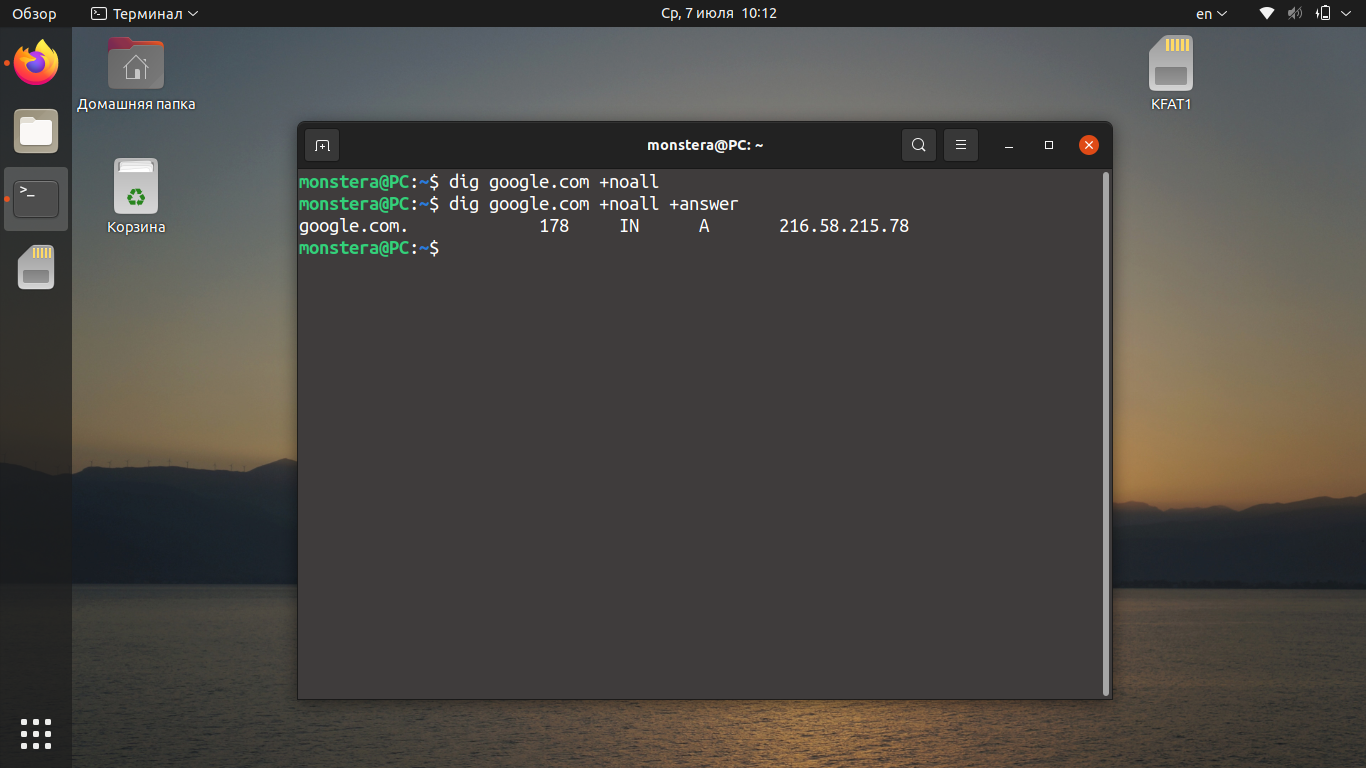Select the Корзина trash desktop icon
This screenshot has height=768, width=1366.
click(x=136, y=197)
